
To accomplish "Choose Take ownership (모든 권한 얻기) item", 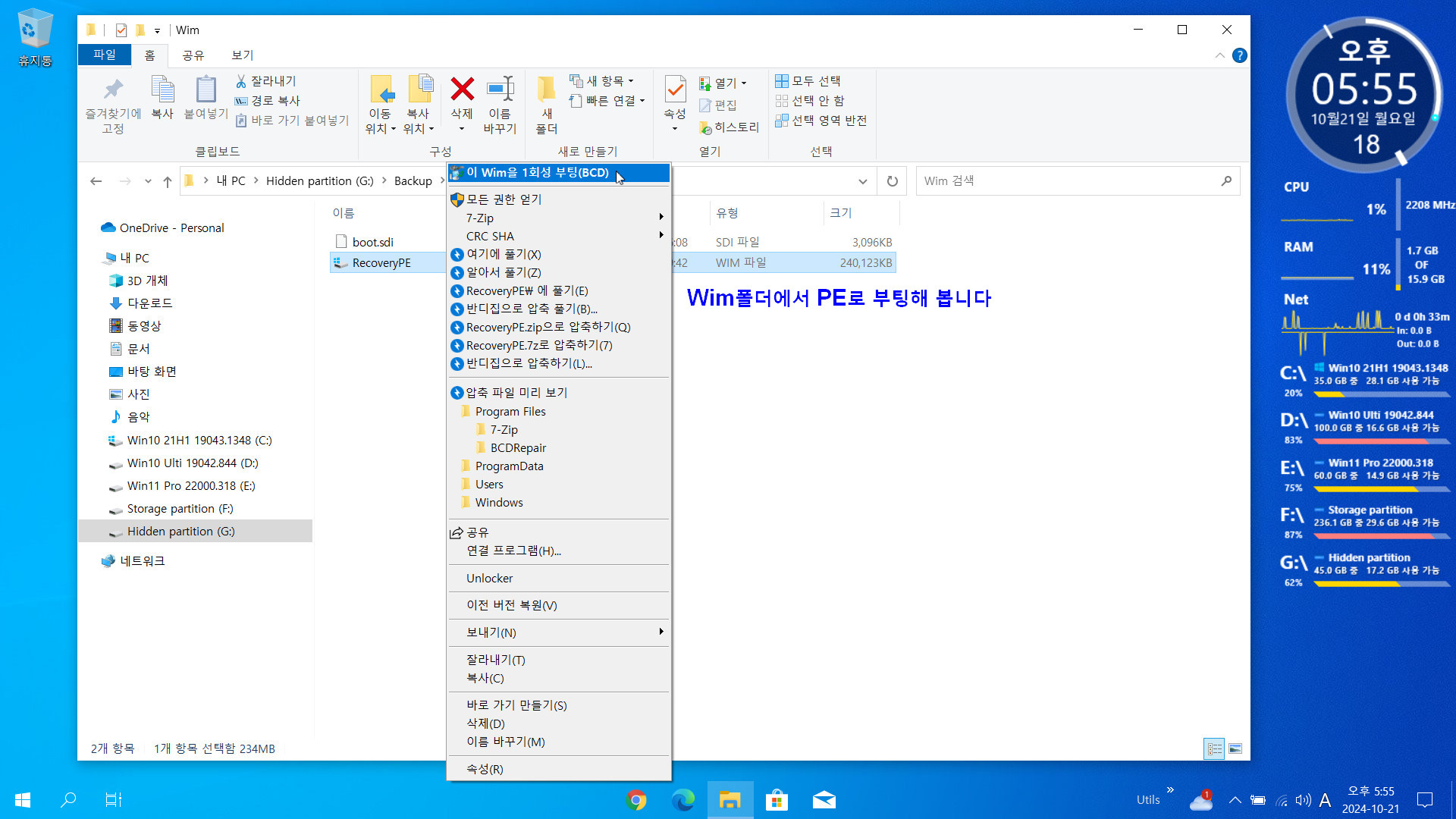I will [559, 199].
